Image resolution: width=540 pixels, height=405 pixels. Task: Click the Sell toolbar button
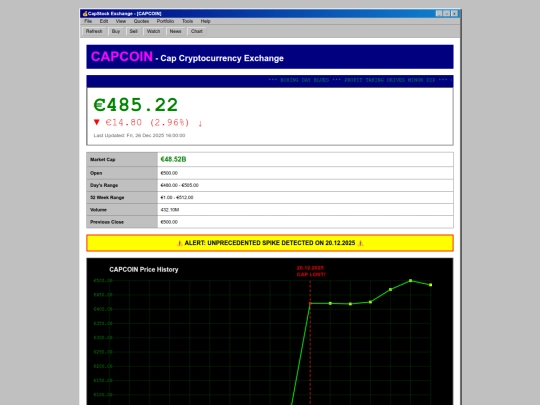(x=134, y=31)
